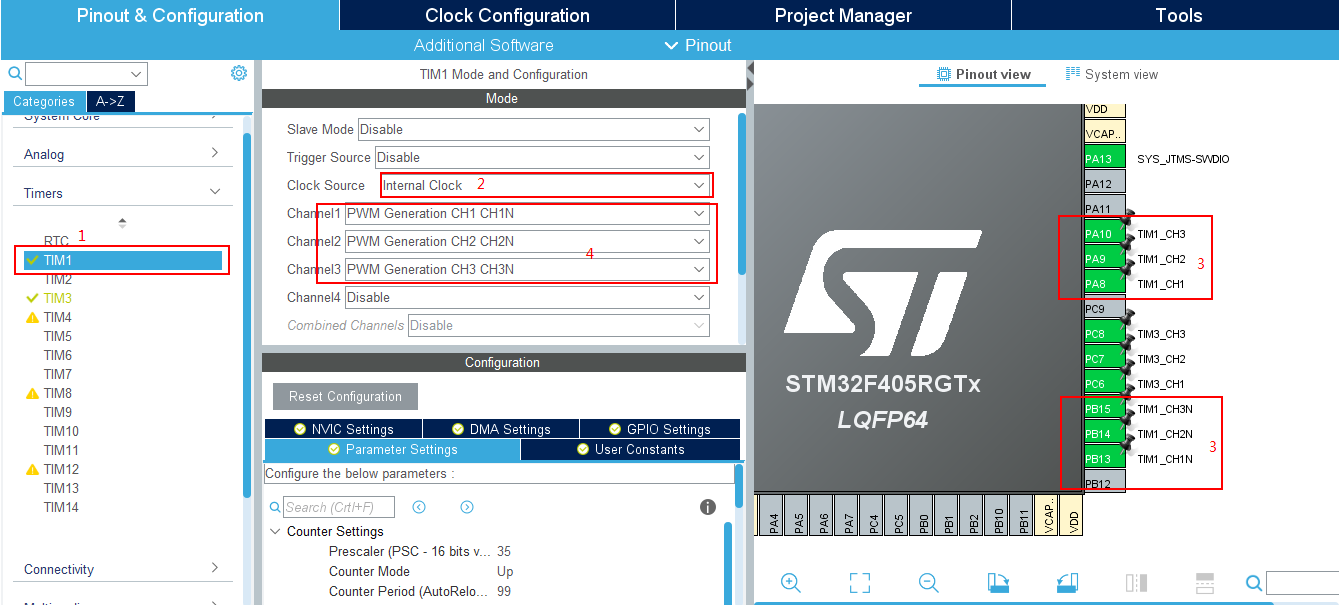Rotate the chip counterclockwise
Viewport: 1339px width, 605px height.
[1066, 582]
